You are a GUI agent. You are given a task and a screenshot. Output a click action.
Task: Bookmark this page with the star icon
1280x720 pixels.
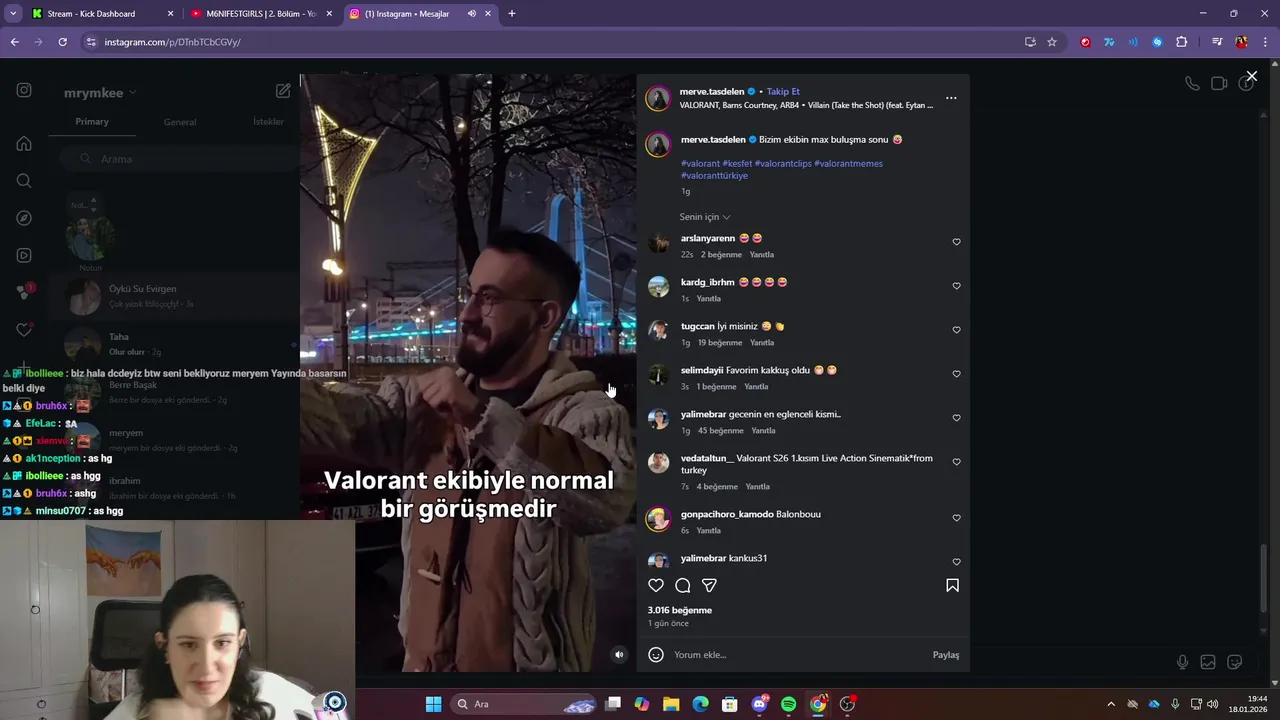pos(1052,42)
